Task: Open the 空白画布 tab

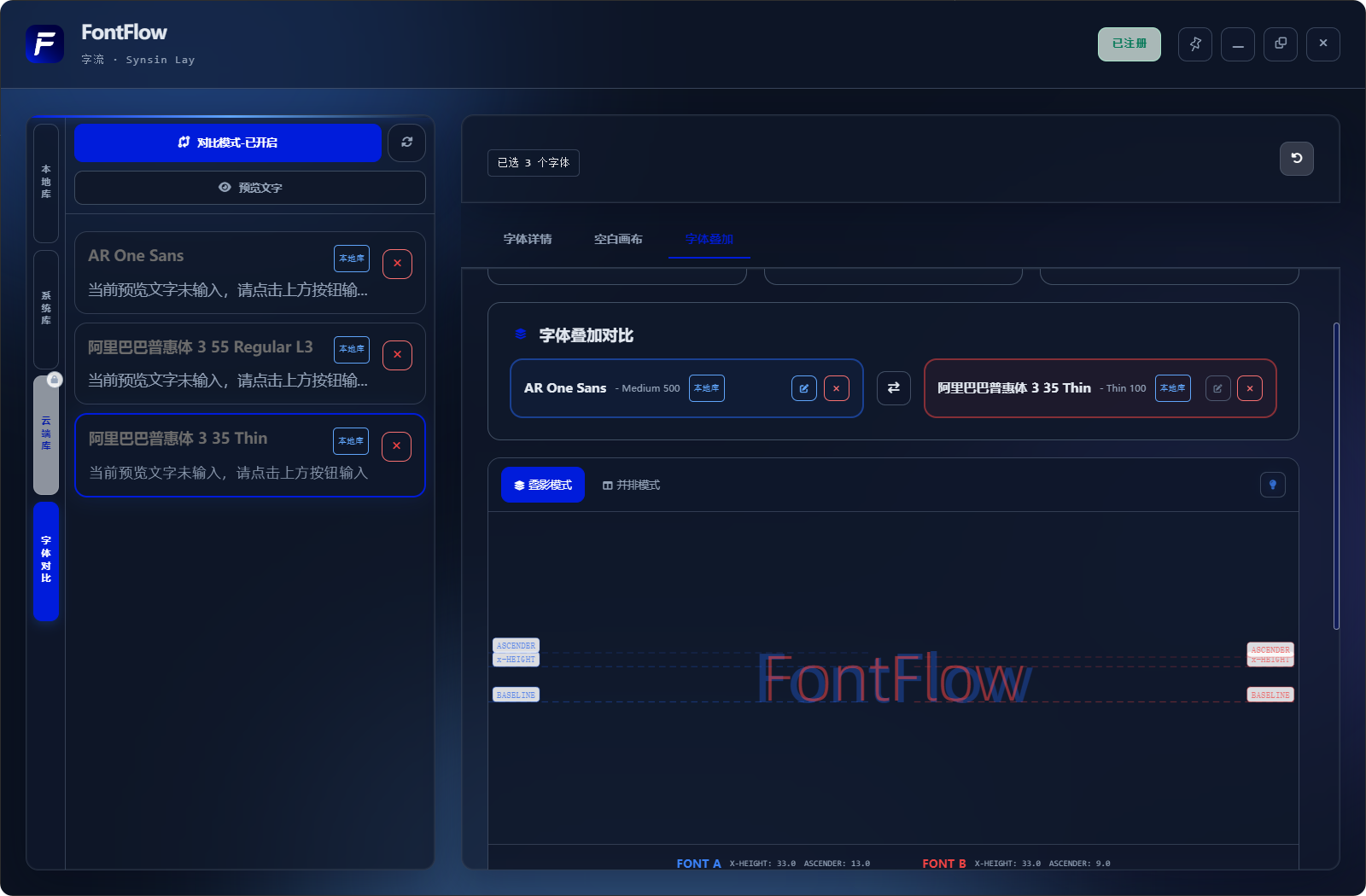Action: pos(618,239)
